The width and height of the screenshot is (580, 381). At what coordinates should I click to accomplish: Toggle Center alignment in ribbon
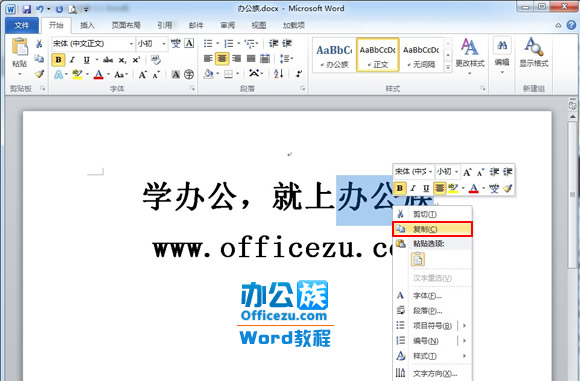(222, 59)
